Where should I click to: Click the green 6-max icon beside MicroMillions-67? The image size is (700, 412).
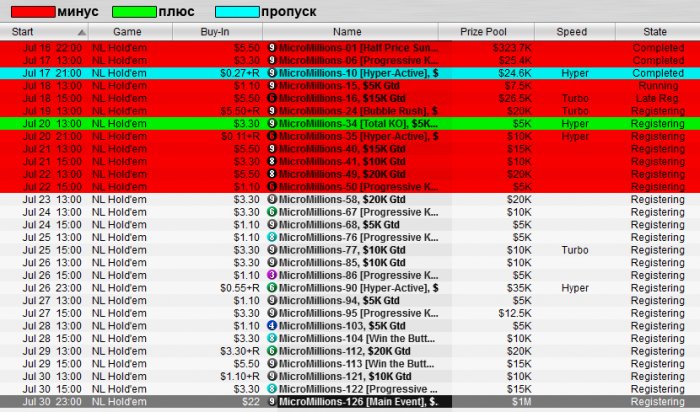272,212
